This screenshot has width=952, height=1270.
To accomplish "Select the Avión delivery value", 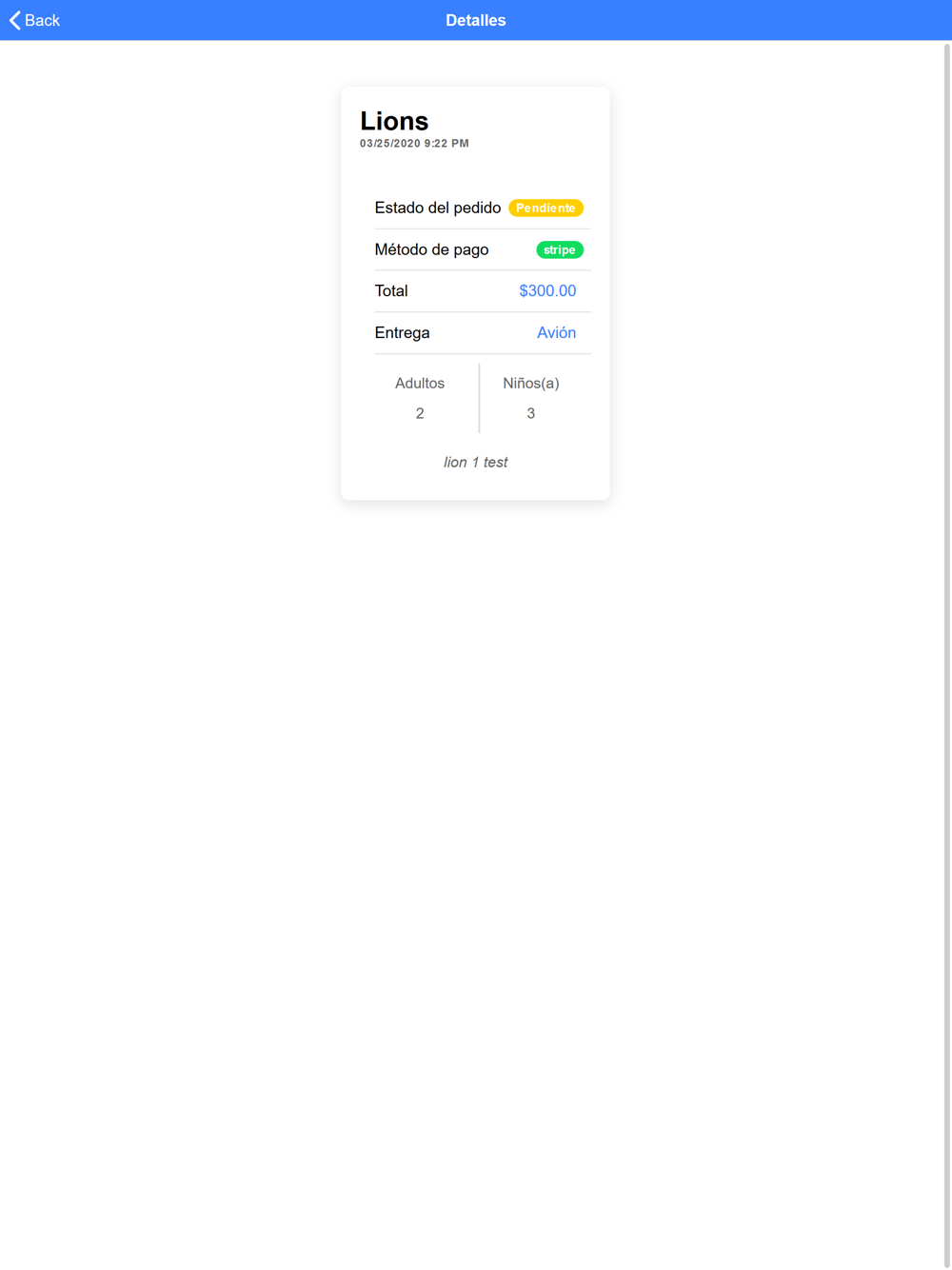I will coord(557,332).
